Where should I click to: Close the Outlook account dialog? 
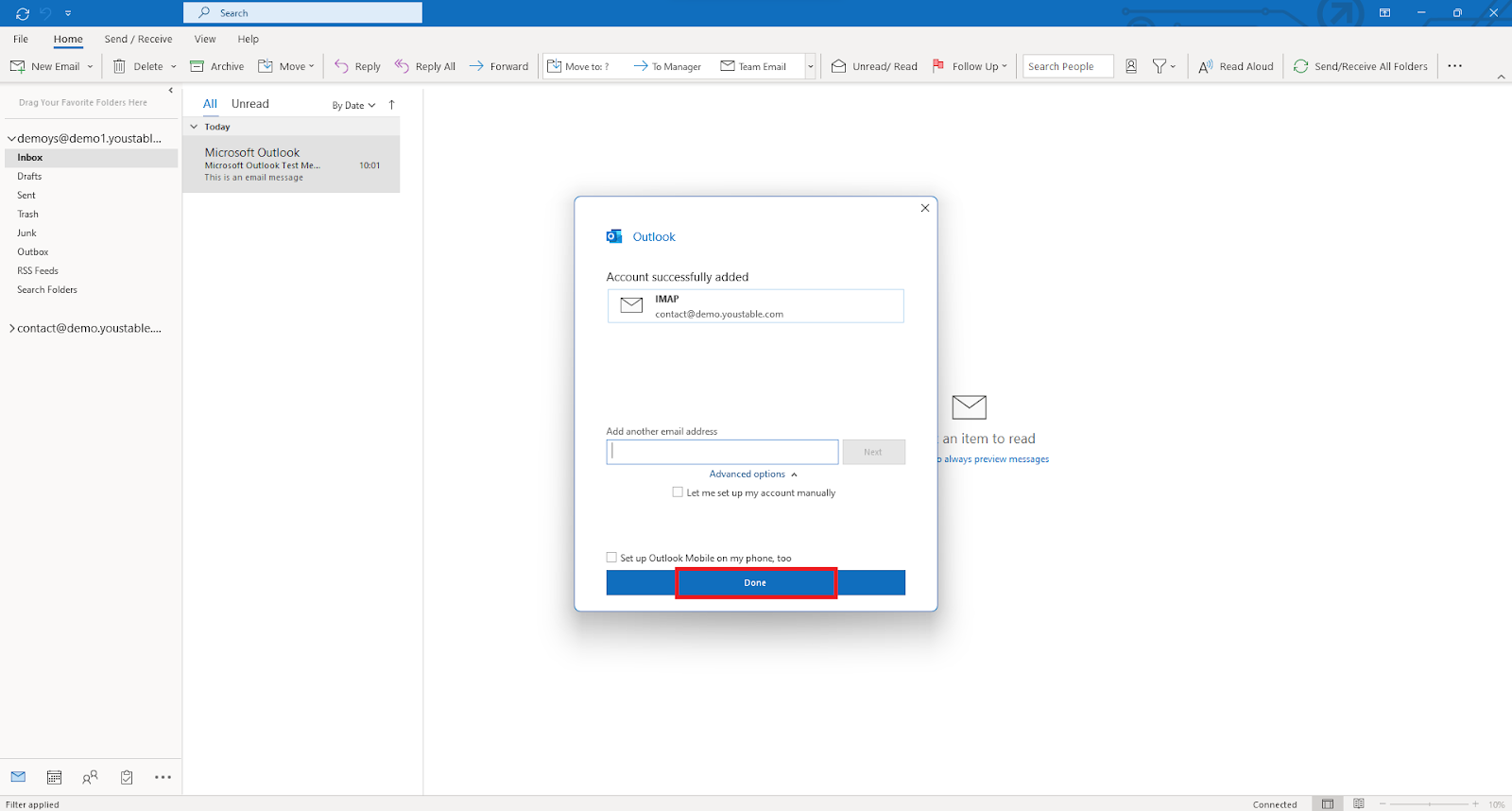925,208
